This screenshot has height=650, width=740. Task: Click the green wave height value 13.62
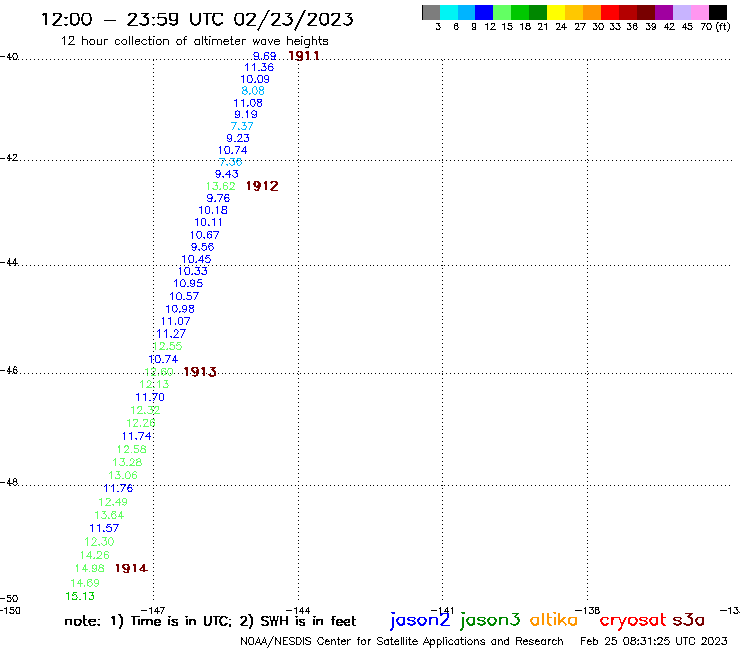tap(220, 186)
